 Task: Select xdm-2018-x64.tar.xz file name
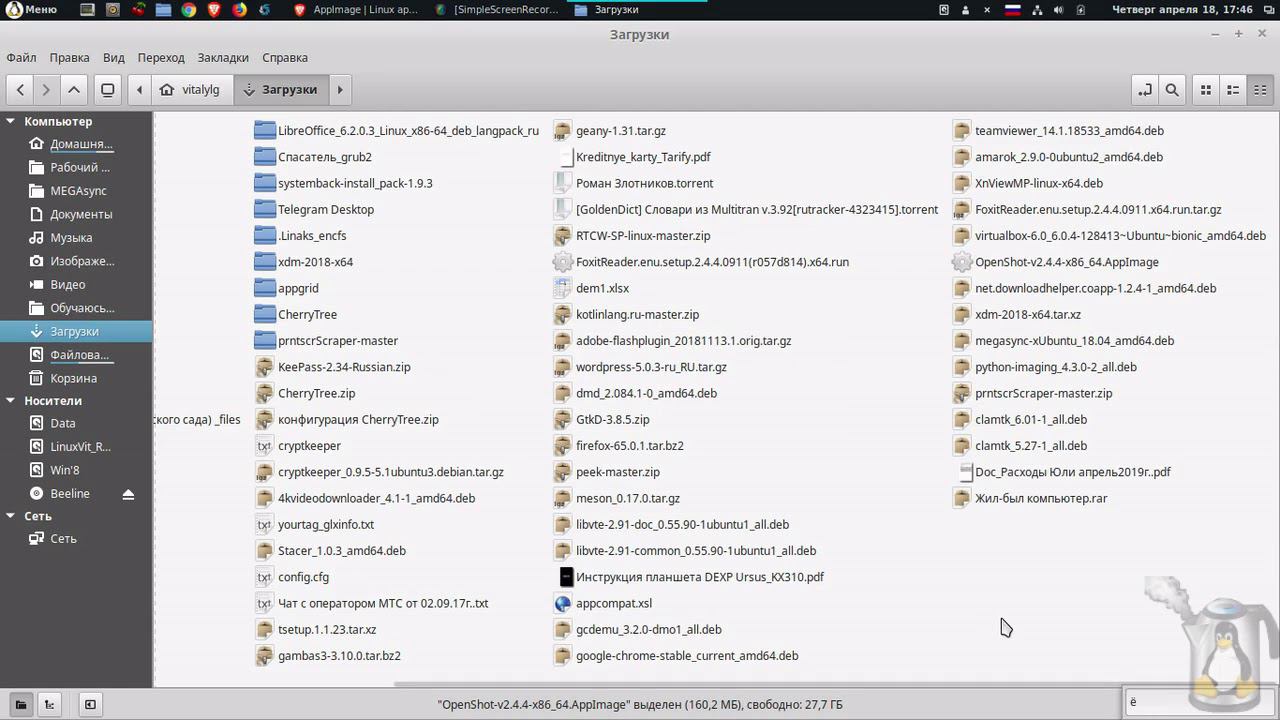pyautogui.click(x=1028, y=314)
